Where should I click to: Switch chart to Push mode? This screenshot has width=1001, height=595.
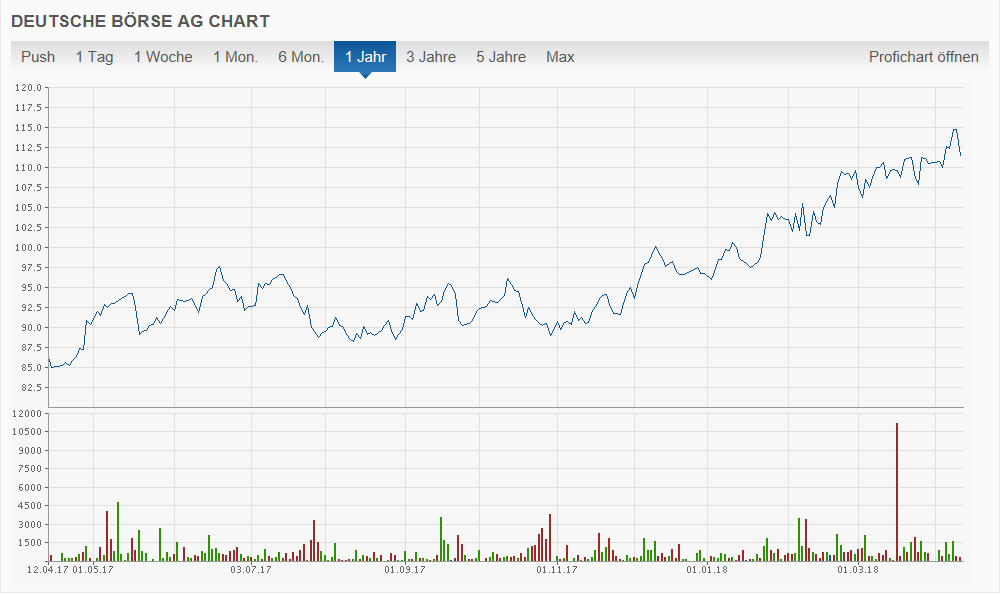tap(38, 57)
